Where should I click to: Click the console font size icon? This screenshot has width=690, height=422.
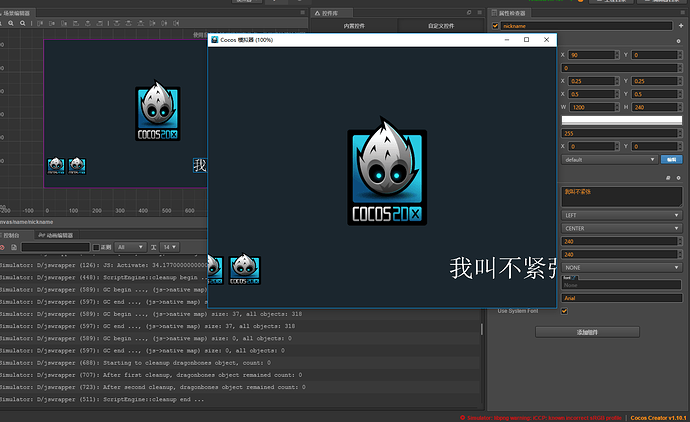(154, 247)
